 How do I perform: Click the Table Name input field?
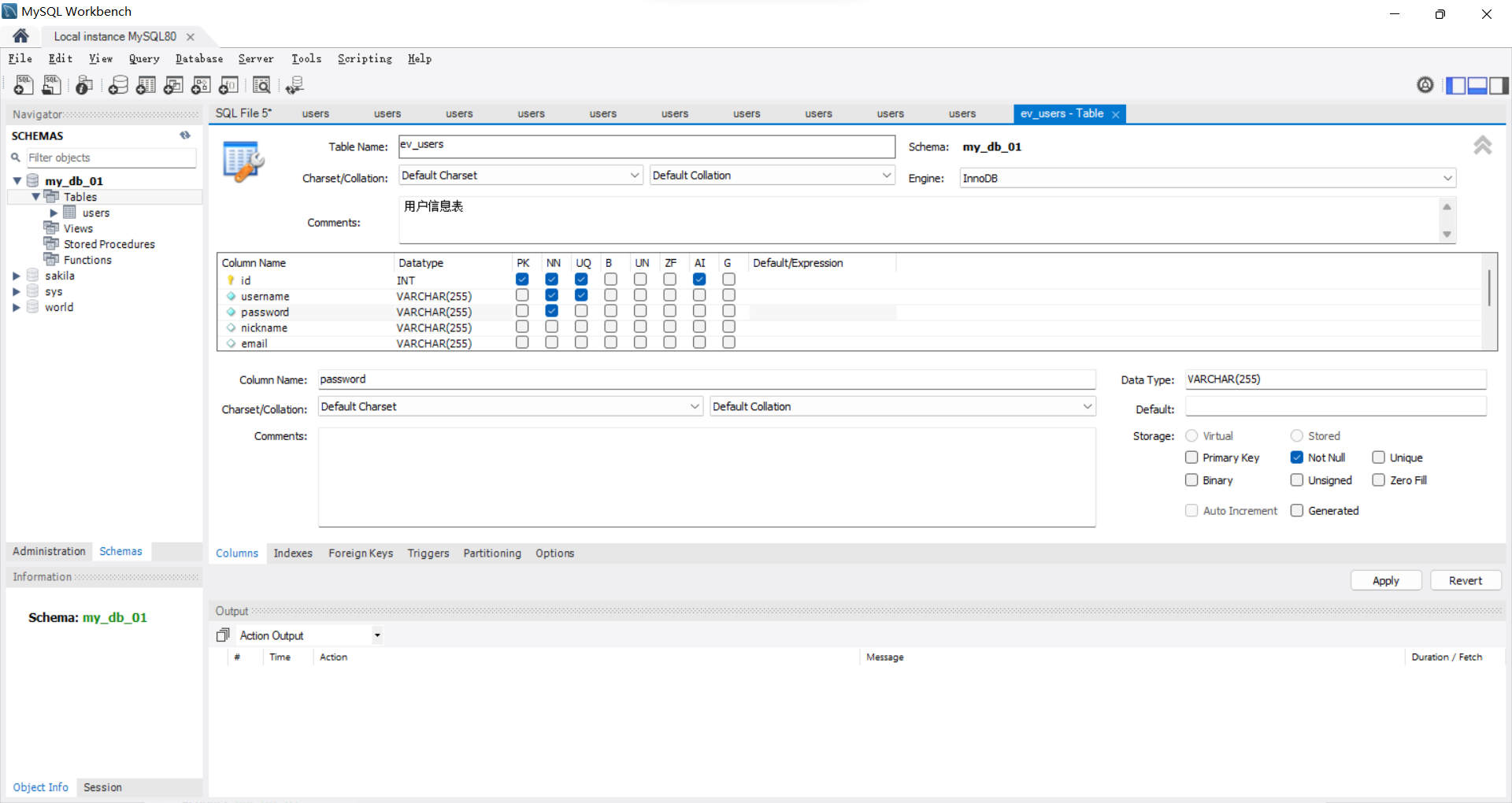pyautogui.click(x=647, y=146)
